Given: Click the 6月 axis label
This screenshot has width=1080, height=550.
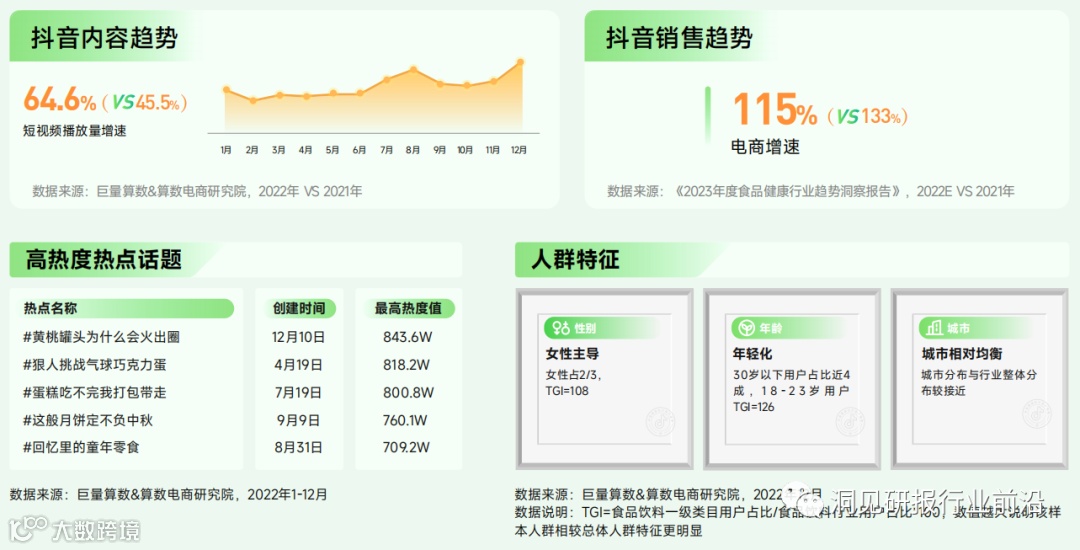Looking at the screenshot, I should pyautogui.click(x=360, y=150).
